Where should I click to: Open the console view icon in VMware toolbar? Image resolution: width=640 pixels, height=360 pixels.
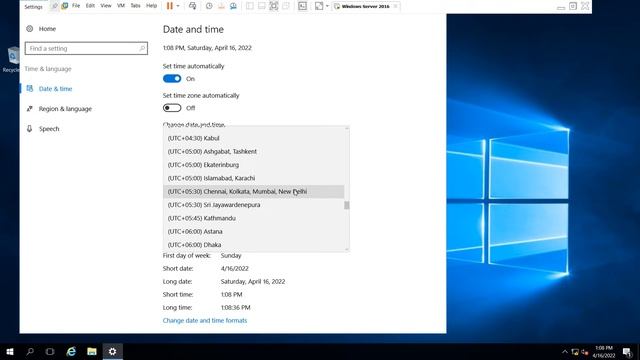pos(302,6)
